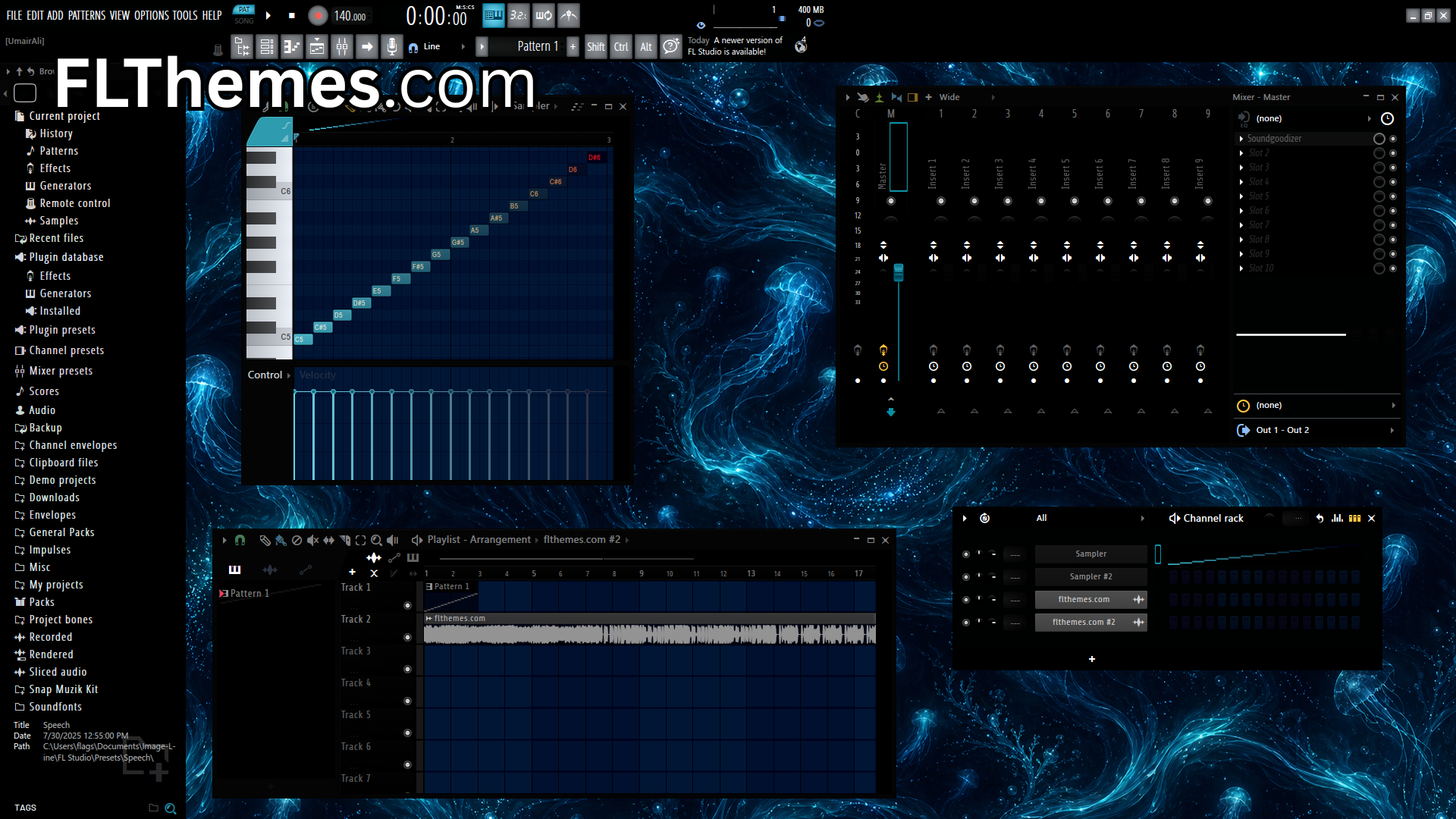The image size is (1456, 819).
Task: Toggle the metronome icon
Action: (x=569, y=15)
